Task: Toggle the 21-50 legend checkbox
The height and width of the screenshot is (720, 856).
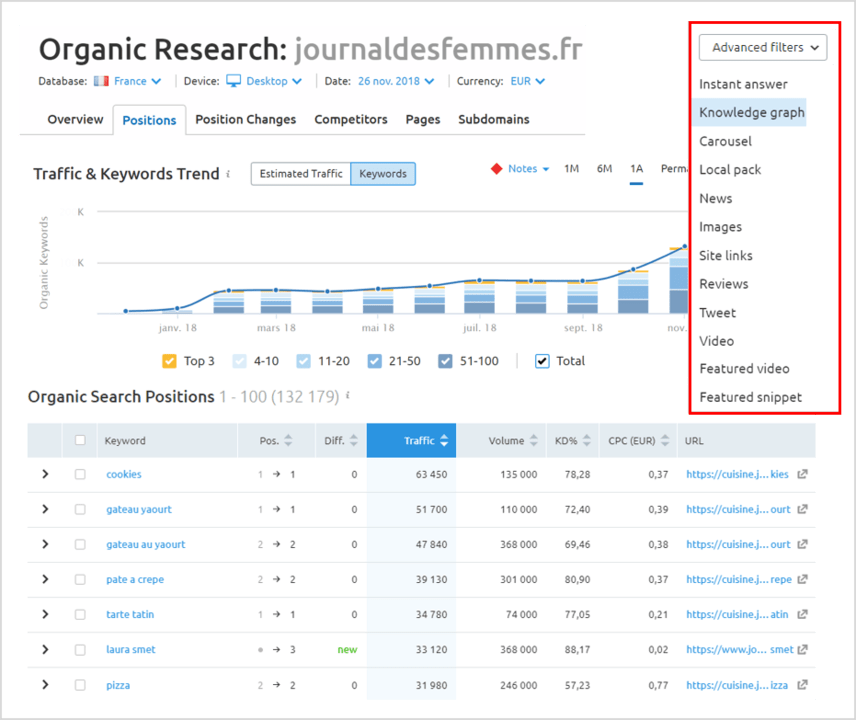Action: 374,361
